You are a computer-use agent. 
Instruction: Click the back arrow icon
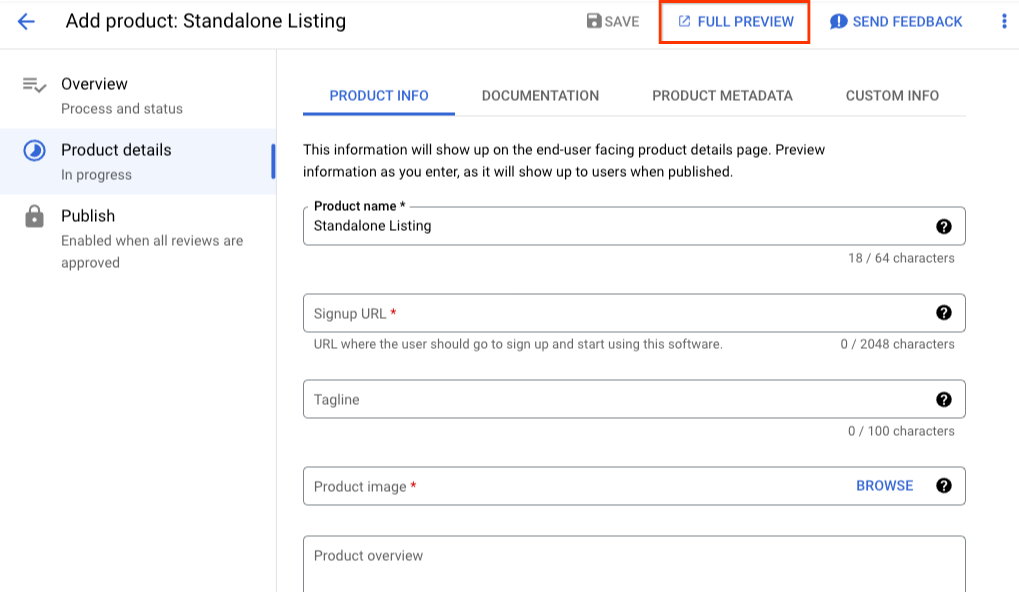point(26,21)
